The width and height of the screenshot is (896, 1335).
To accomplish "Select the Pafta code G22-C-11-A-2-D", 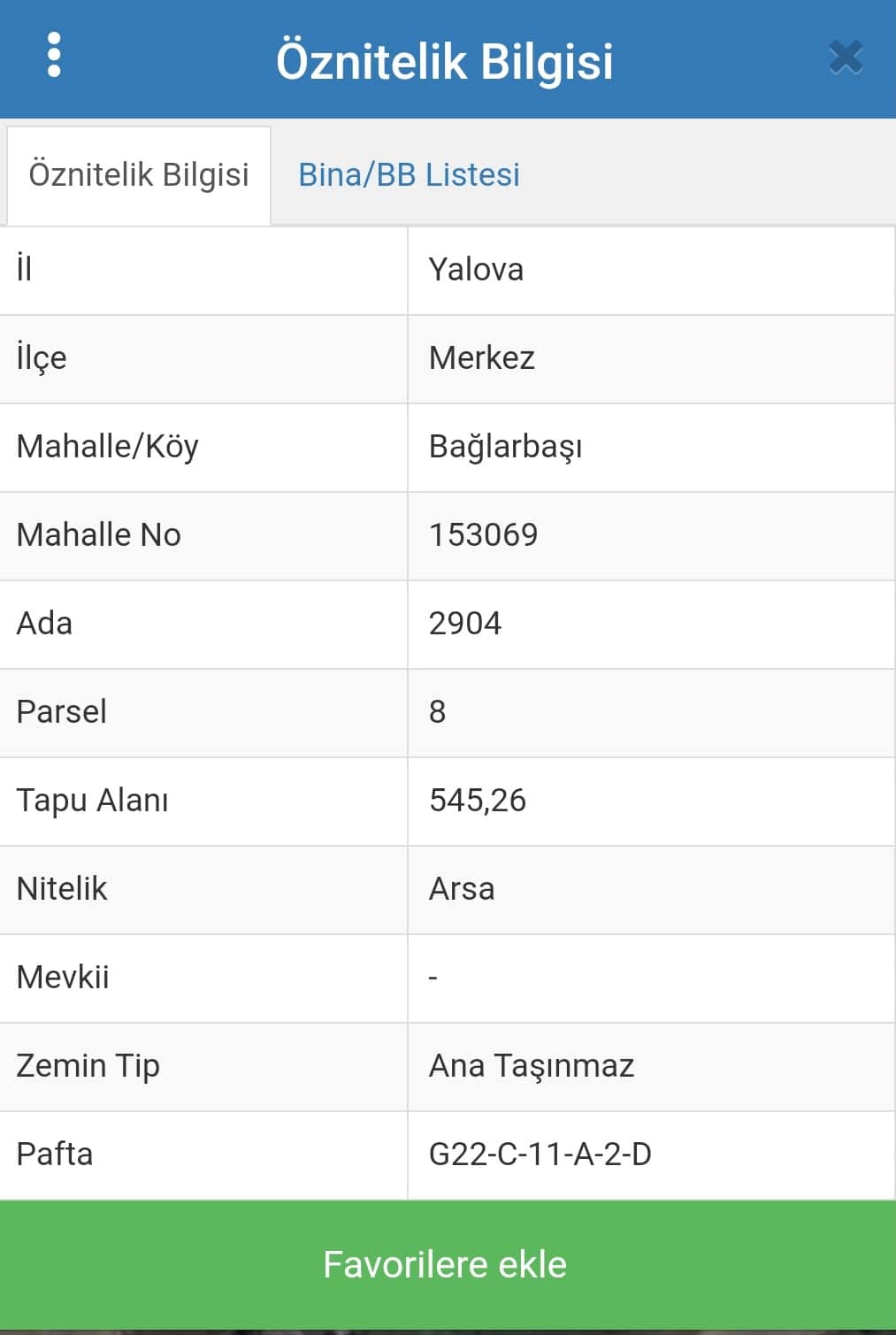I will pos(540,1155).
